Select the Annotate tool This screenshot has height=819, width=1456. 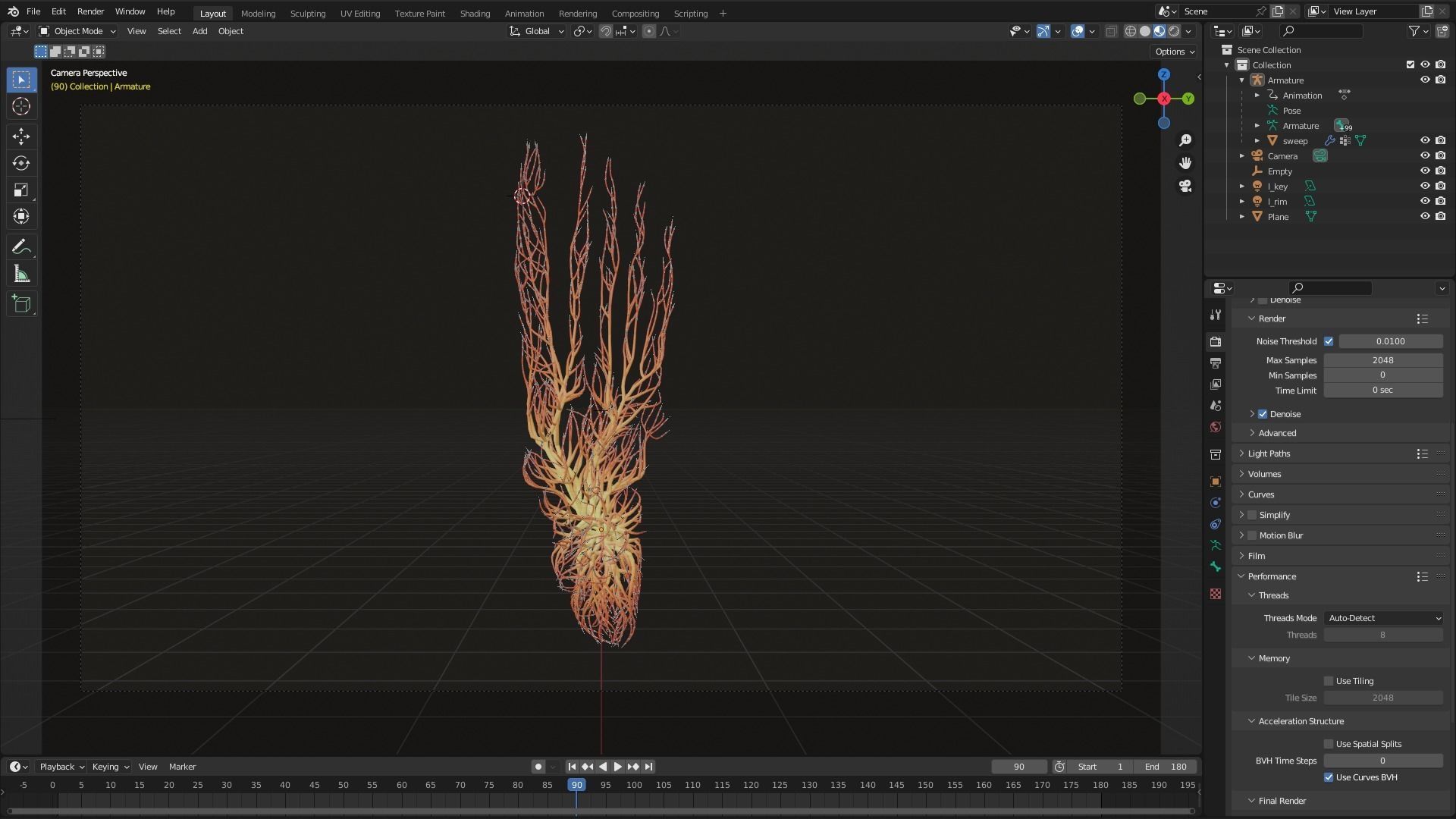(x=21, y=247)
